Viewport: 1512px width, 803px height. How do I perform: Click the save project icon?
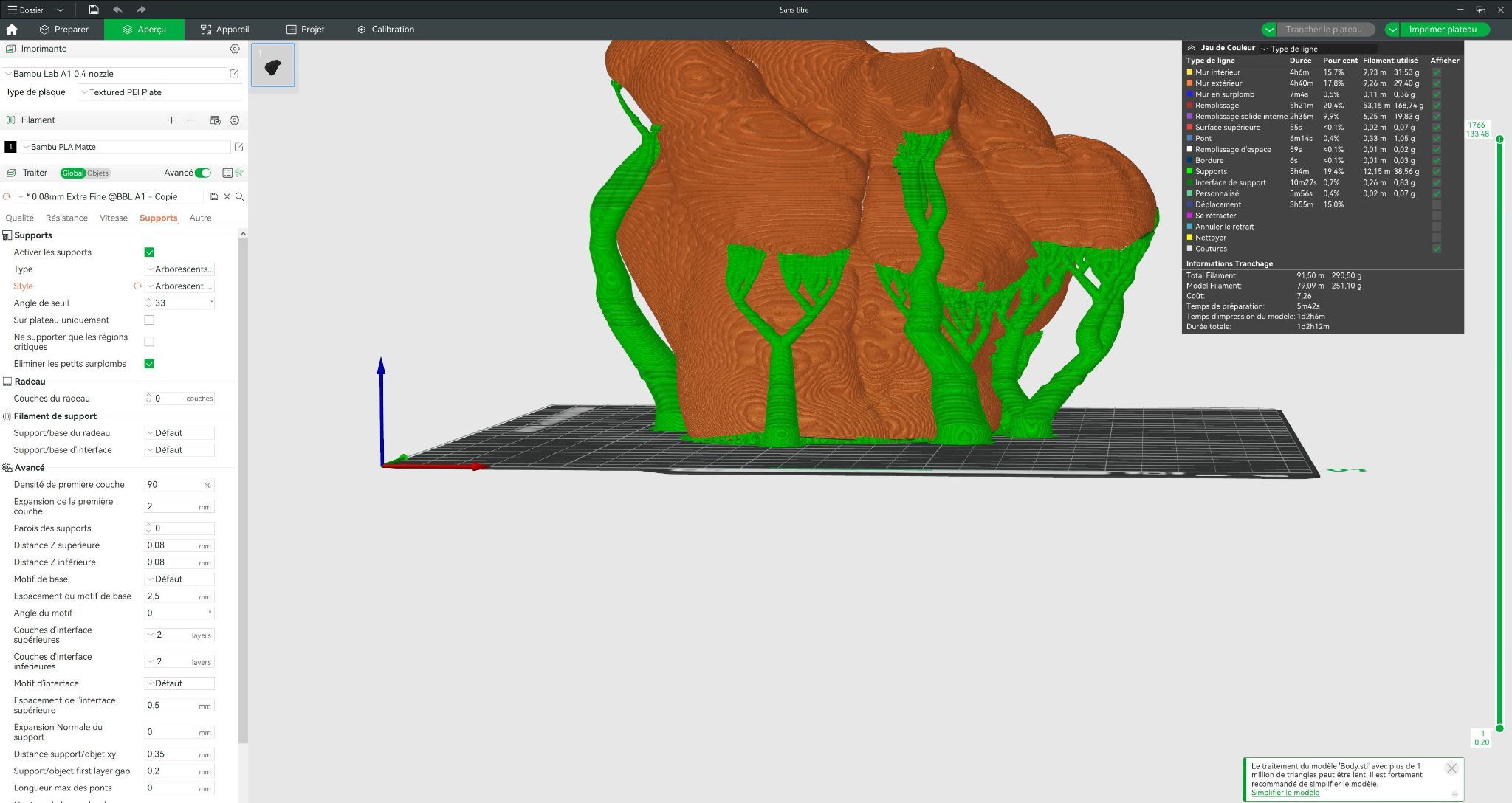point(94,10)
